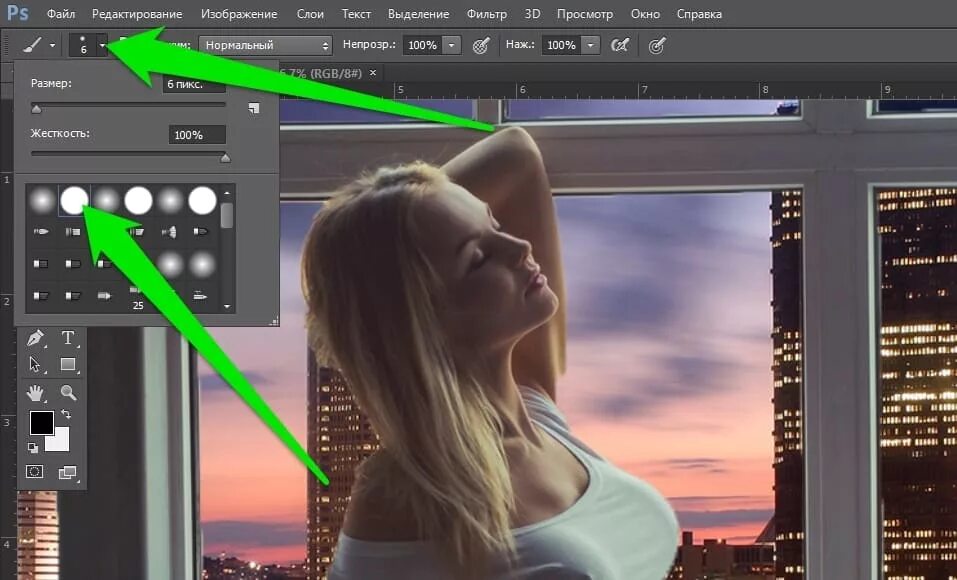Viewport: 957px width, 580px height.
Task: Select the brush preset labeled 25
Action: click(138, 297)
